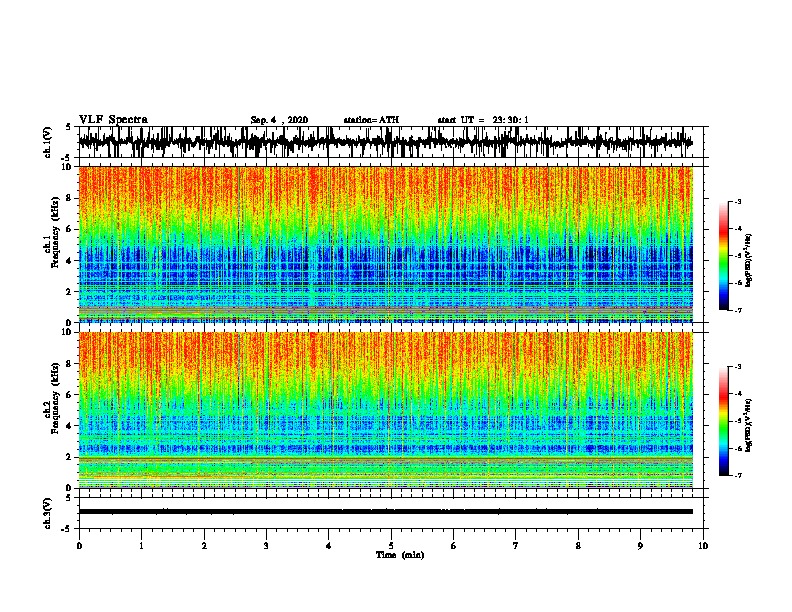
Task: Click the time axis tick label "3"
Action: 266,546
